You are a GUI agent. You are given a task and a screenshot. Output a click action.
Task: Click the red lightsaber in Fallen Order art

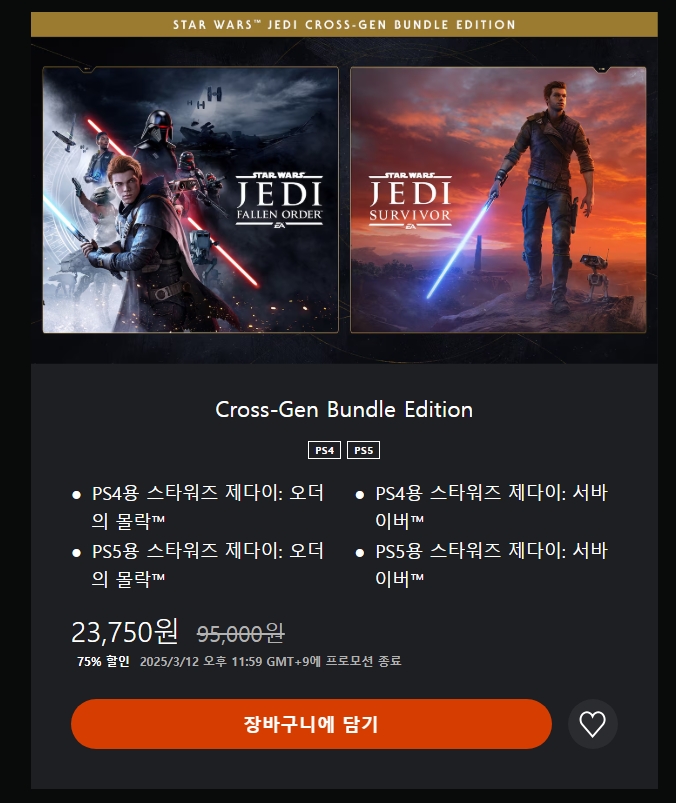click(173, 202)
